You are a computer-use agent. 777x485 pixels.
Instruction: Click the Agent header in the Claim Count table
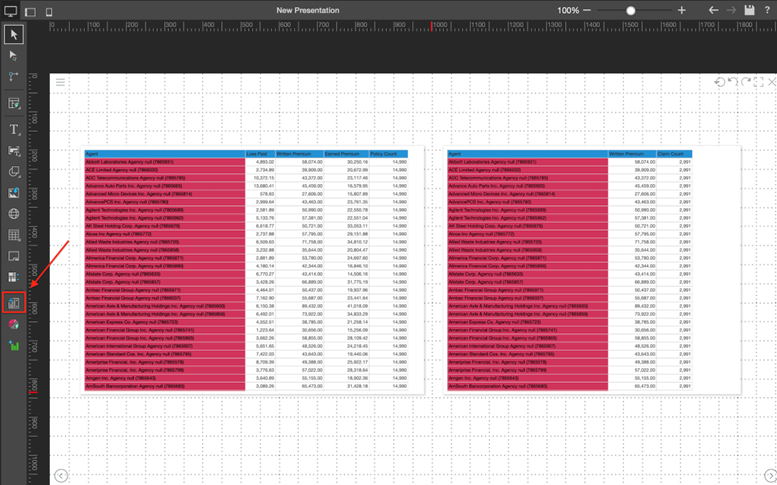[x=527, y=154]
